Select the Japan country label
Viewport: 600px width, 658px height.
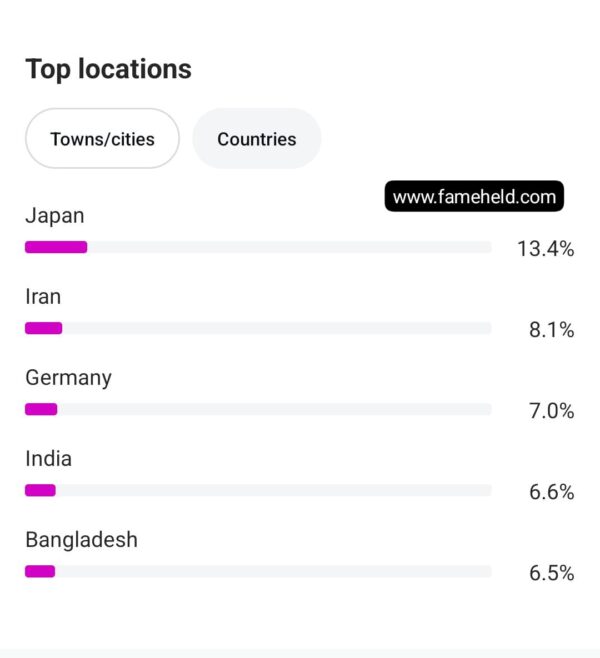[55, 217]
